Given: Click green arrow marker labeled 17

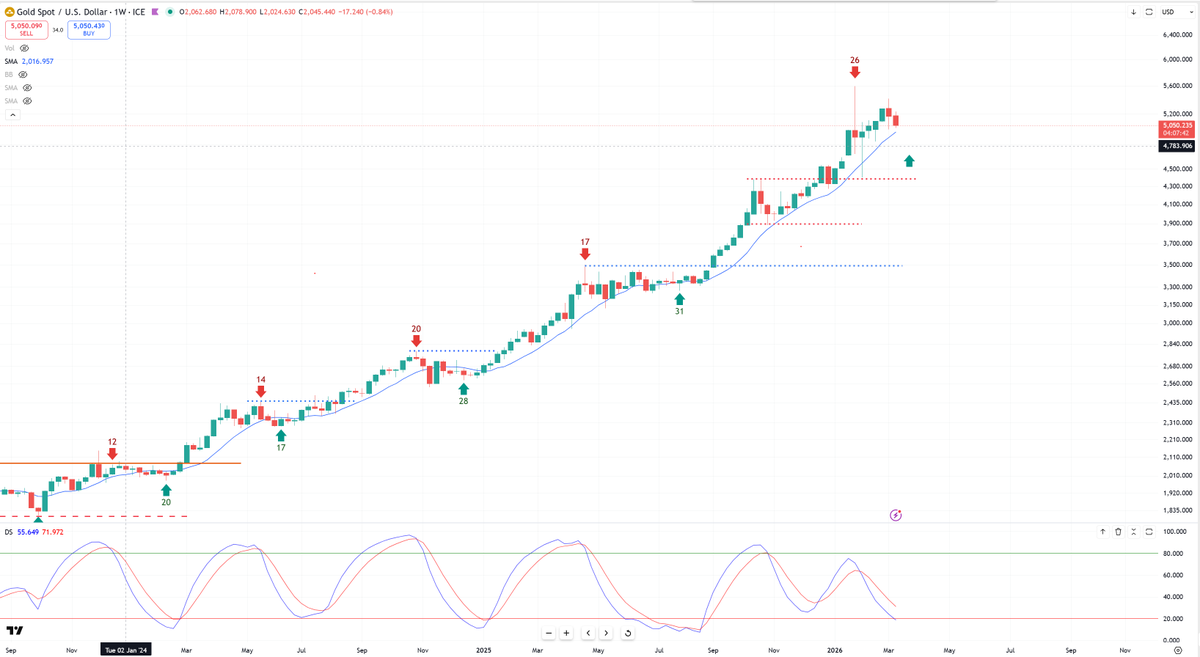Looking at the screenshot, I should 281,435.
